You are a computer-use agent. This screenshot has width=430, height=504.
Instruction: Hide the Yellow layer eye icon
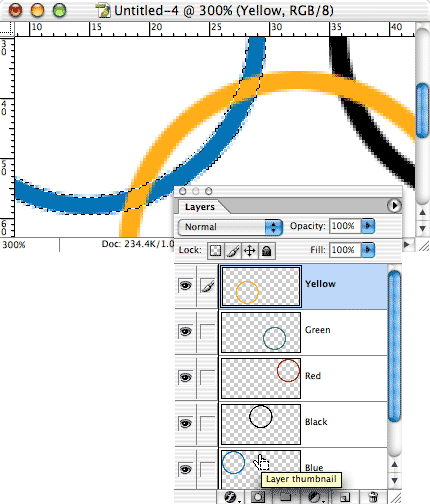click(185, 286)
